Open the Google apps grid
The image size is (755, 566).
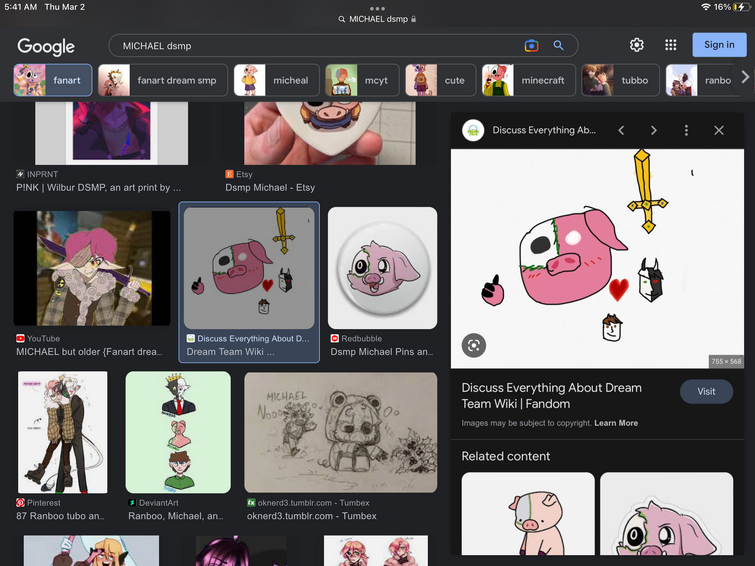coord(670,45)
